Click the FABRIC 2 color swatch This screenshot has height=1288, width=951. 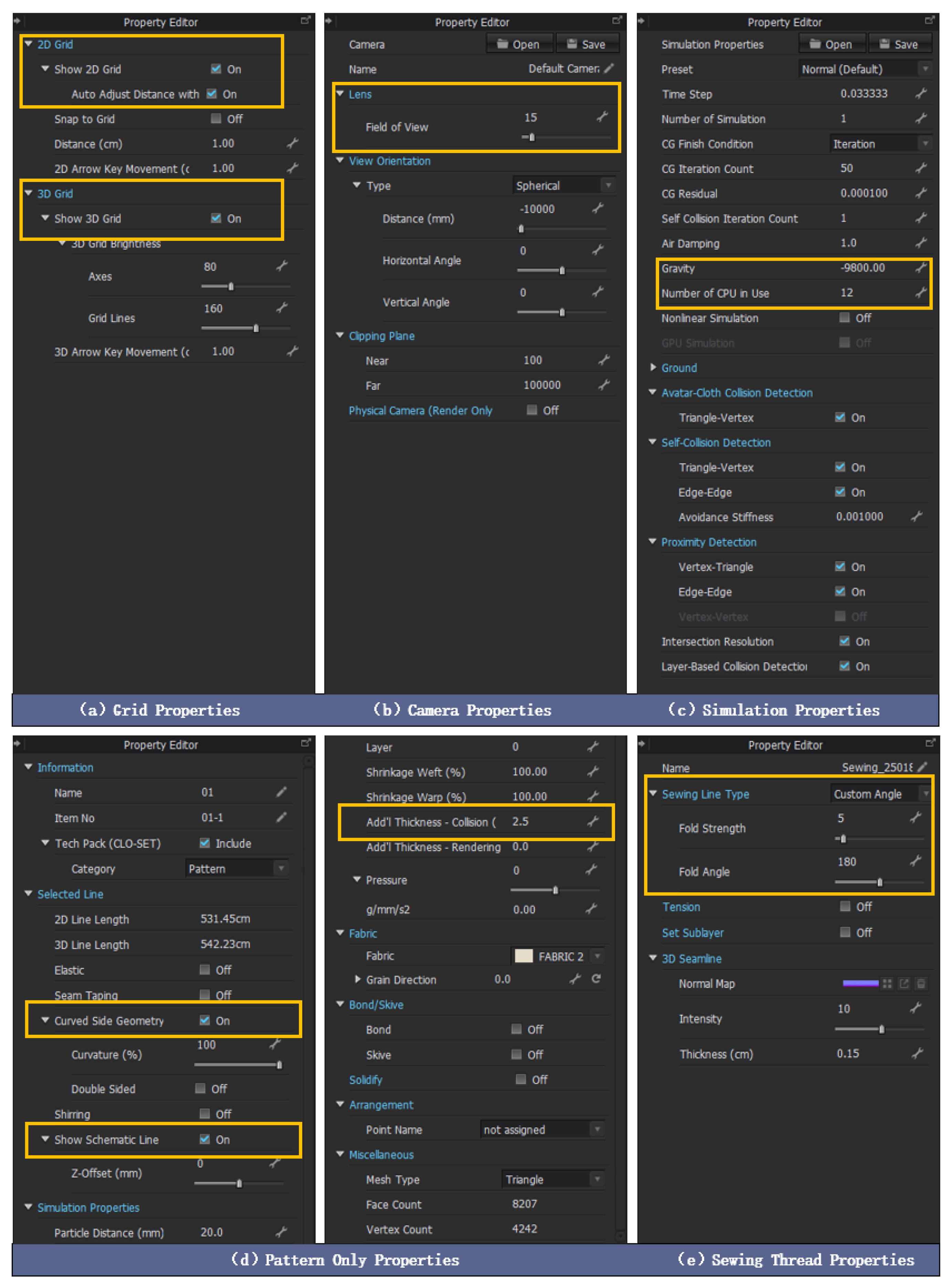point(523,956)
